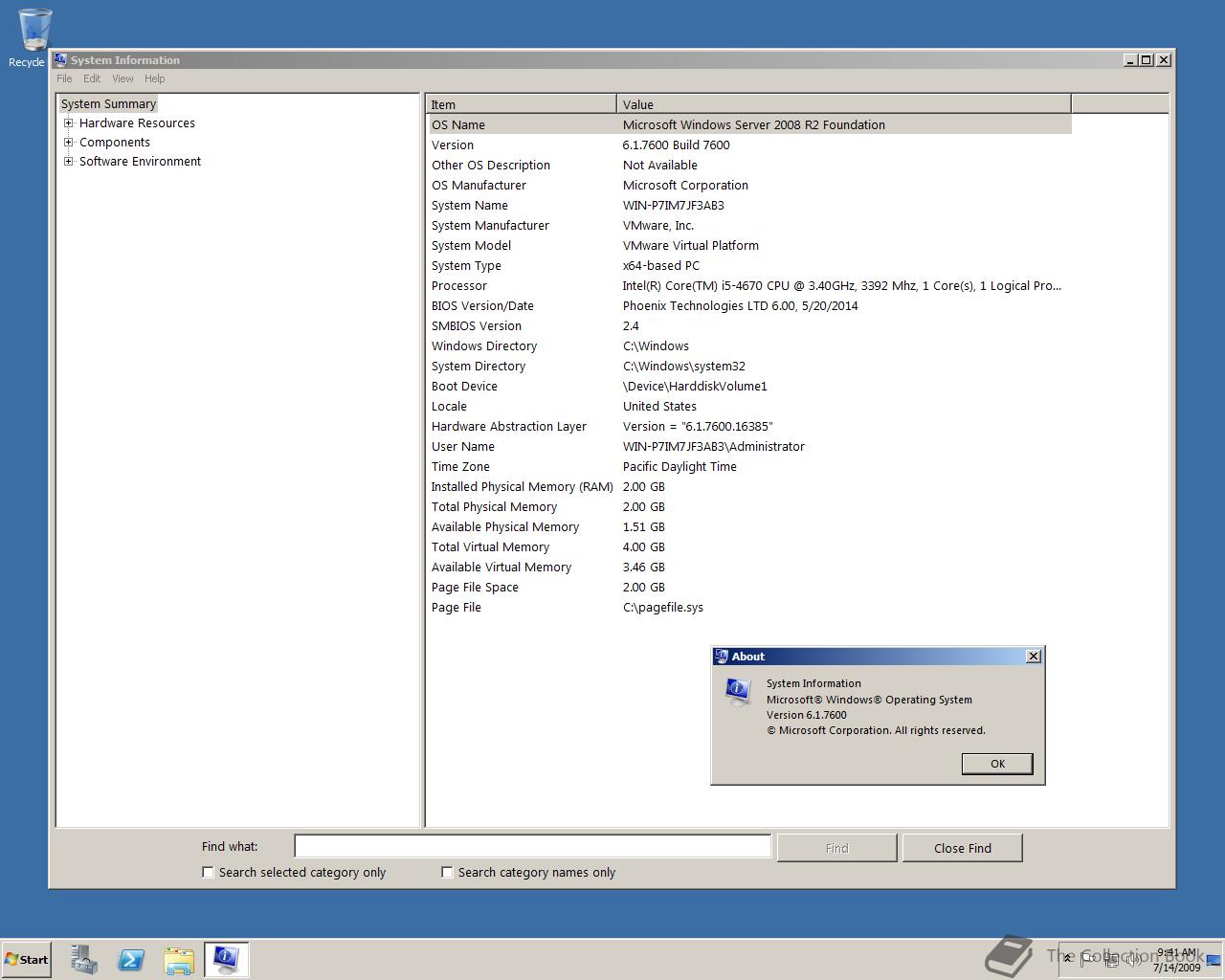Select the System Information taskbar button
The width and height of the screenshot is (1225, 980).
(x=227, y=960)
